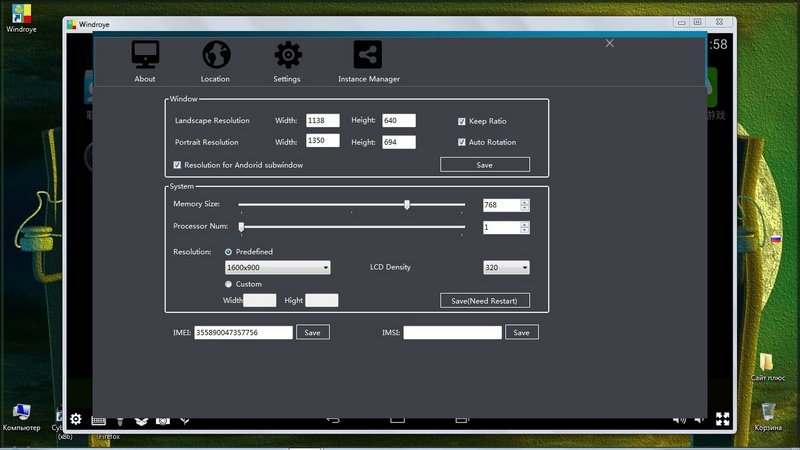Click the Save(Need Restart) button
Image resolution: width=800 pixels, height=450 pixels.
pos(485,301)
